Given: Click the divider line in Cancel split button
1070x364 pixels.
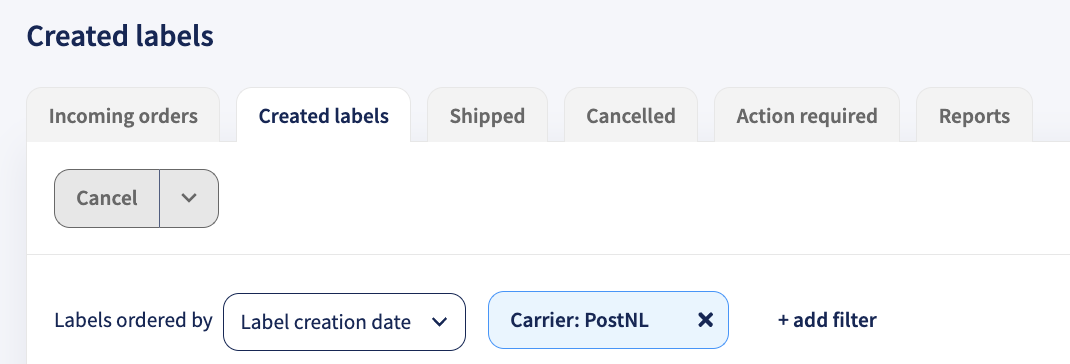Looking at the screenshot, I should point(160,198).
